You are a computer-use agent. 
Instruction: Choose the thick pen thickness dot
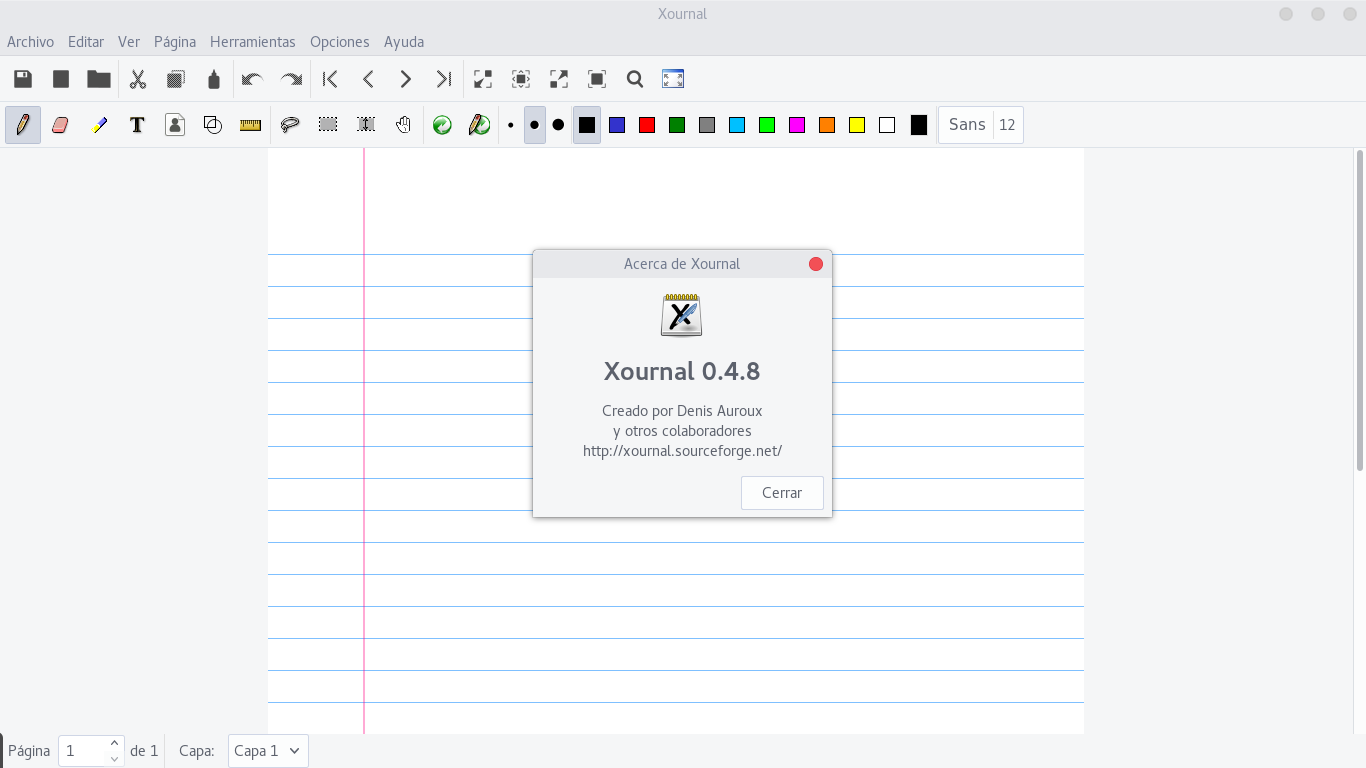pyautogui.click(x=558, y=125)
